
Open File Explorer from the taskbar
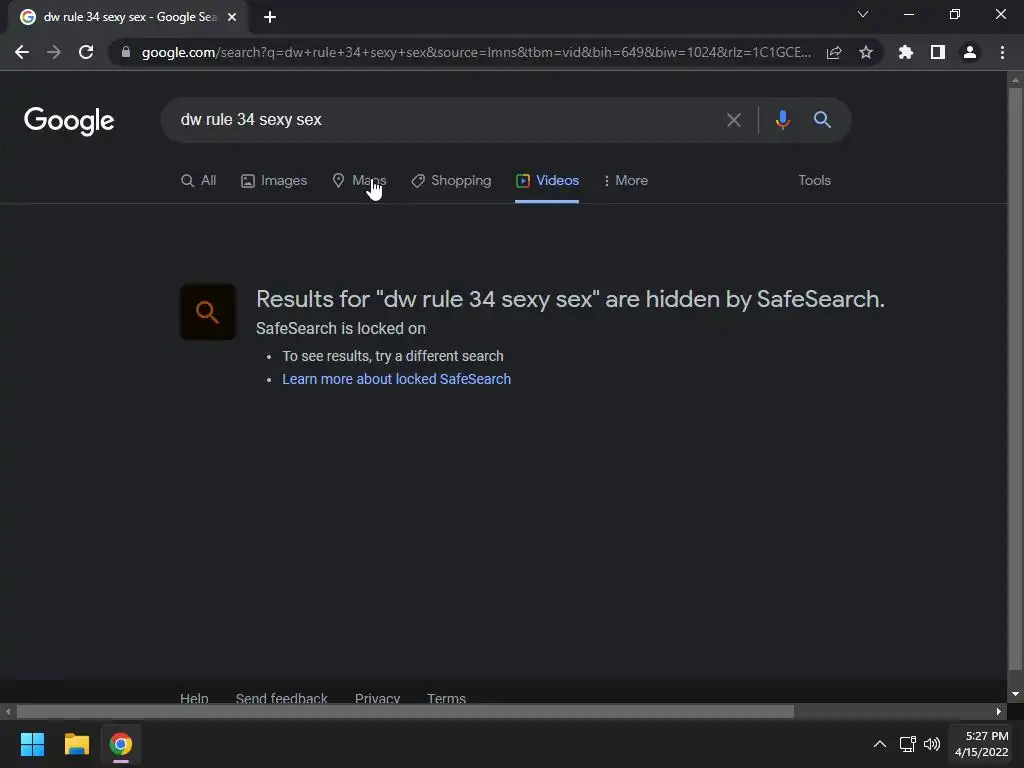click(76, 744)
